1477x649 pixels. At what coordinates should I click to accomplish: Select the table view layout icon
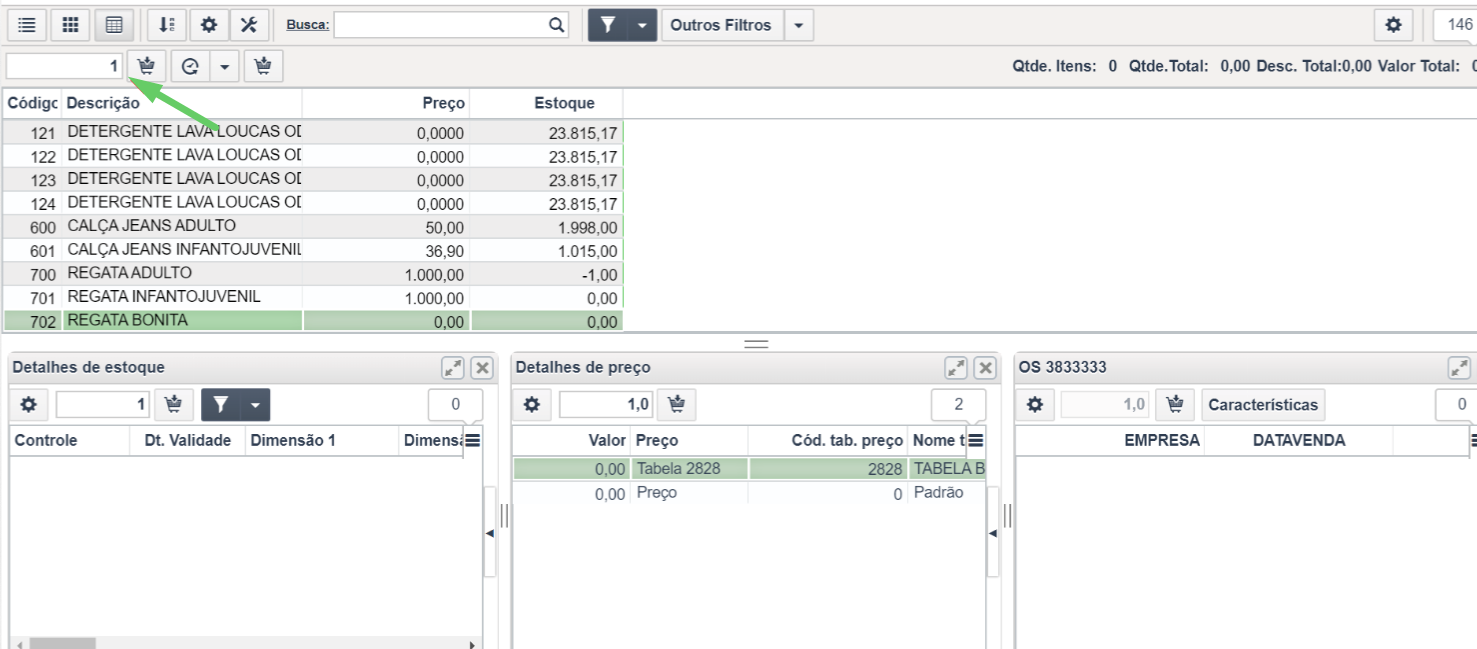pos(114,25)
